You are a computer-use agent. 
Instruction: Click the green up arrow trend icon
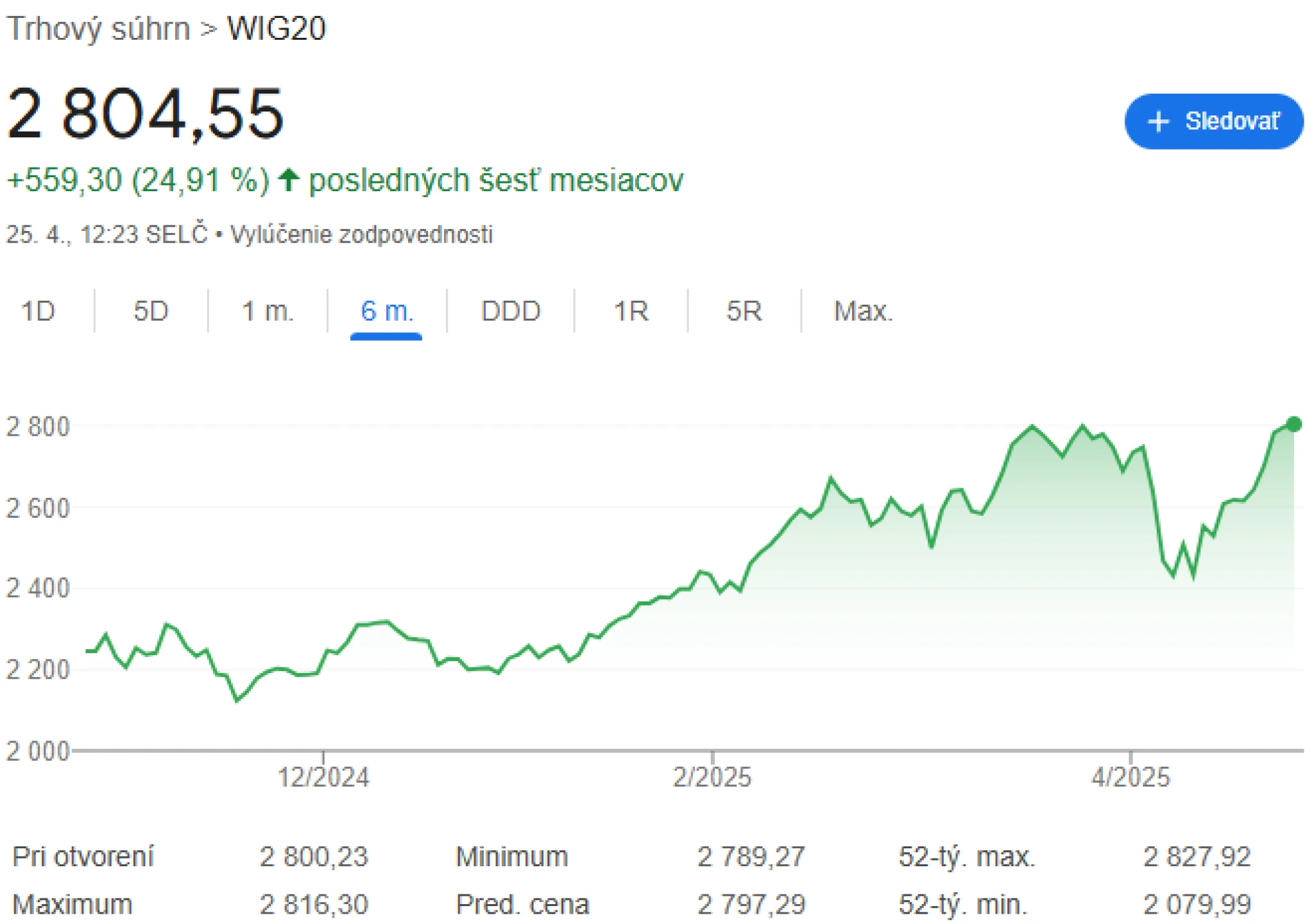289,180
